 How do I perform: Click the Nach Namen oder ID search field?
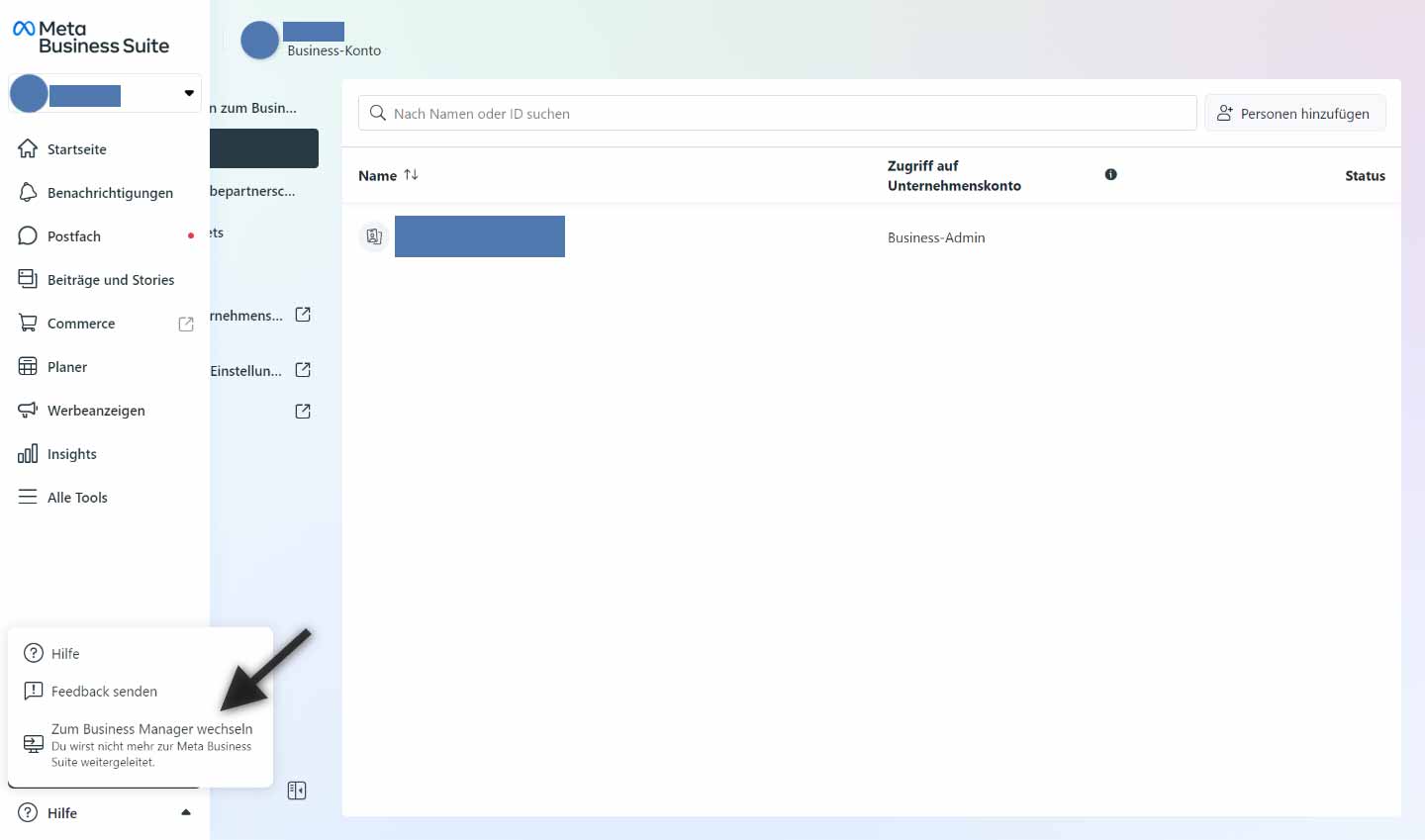(x=777, y=114)
